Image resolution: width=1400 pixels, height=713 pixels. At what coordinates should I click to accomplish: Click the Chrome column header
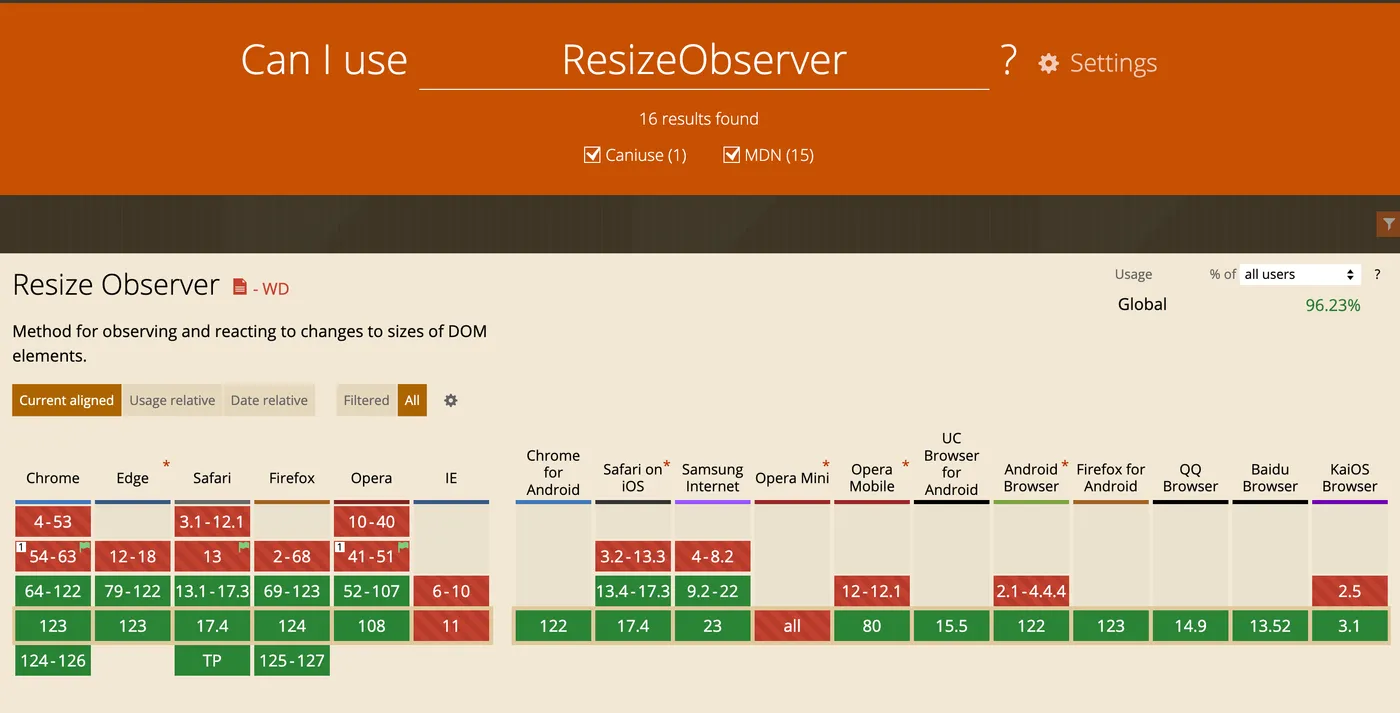coord(53,478)
